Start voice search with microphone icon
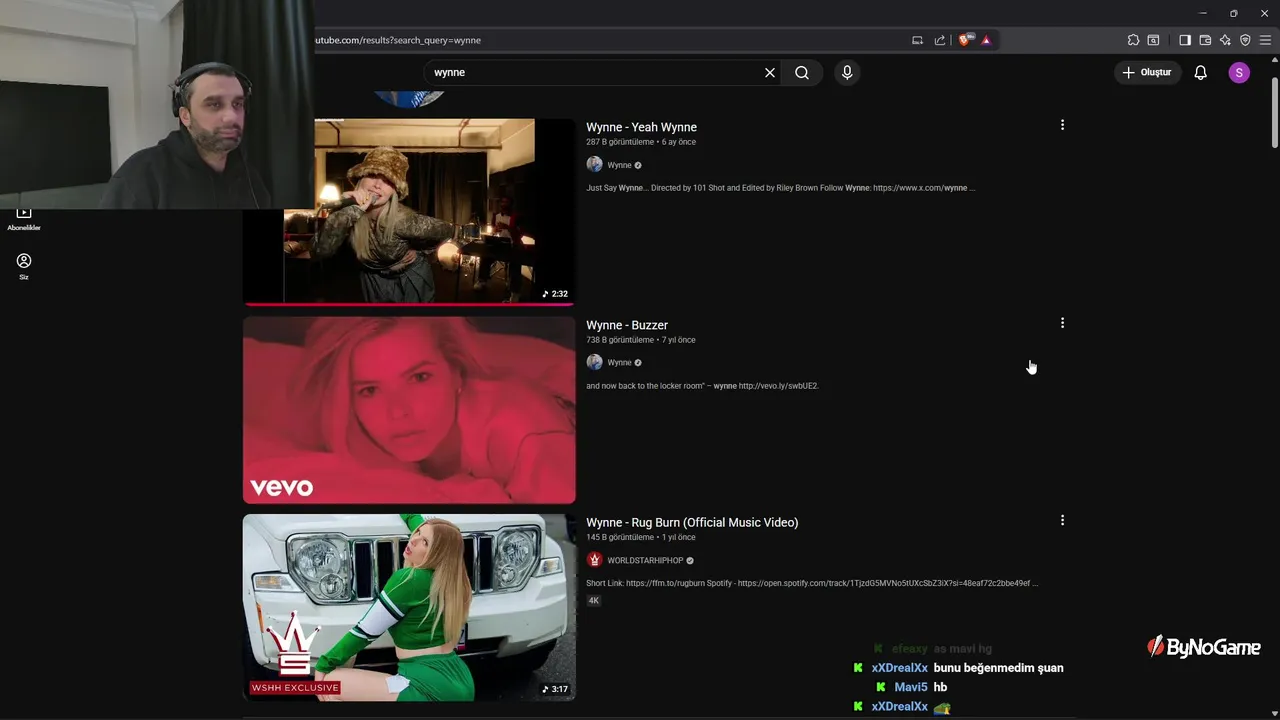The height and width of the screenshot is (720, 1280). point(847,72)
